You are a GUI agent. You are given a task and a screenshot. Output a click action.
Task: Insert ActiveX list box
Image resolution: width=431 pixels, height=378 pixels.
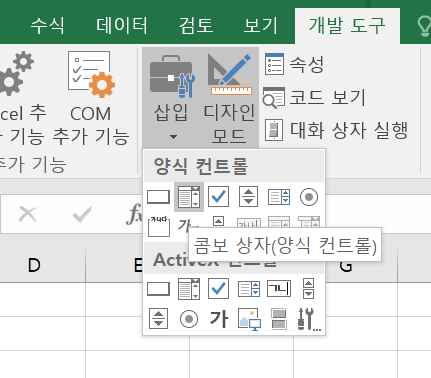[x=249, y=289]
